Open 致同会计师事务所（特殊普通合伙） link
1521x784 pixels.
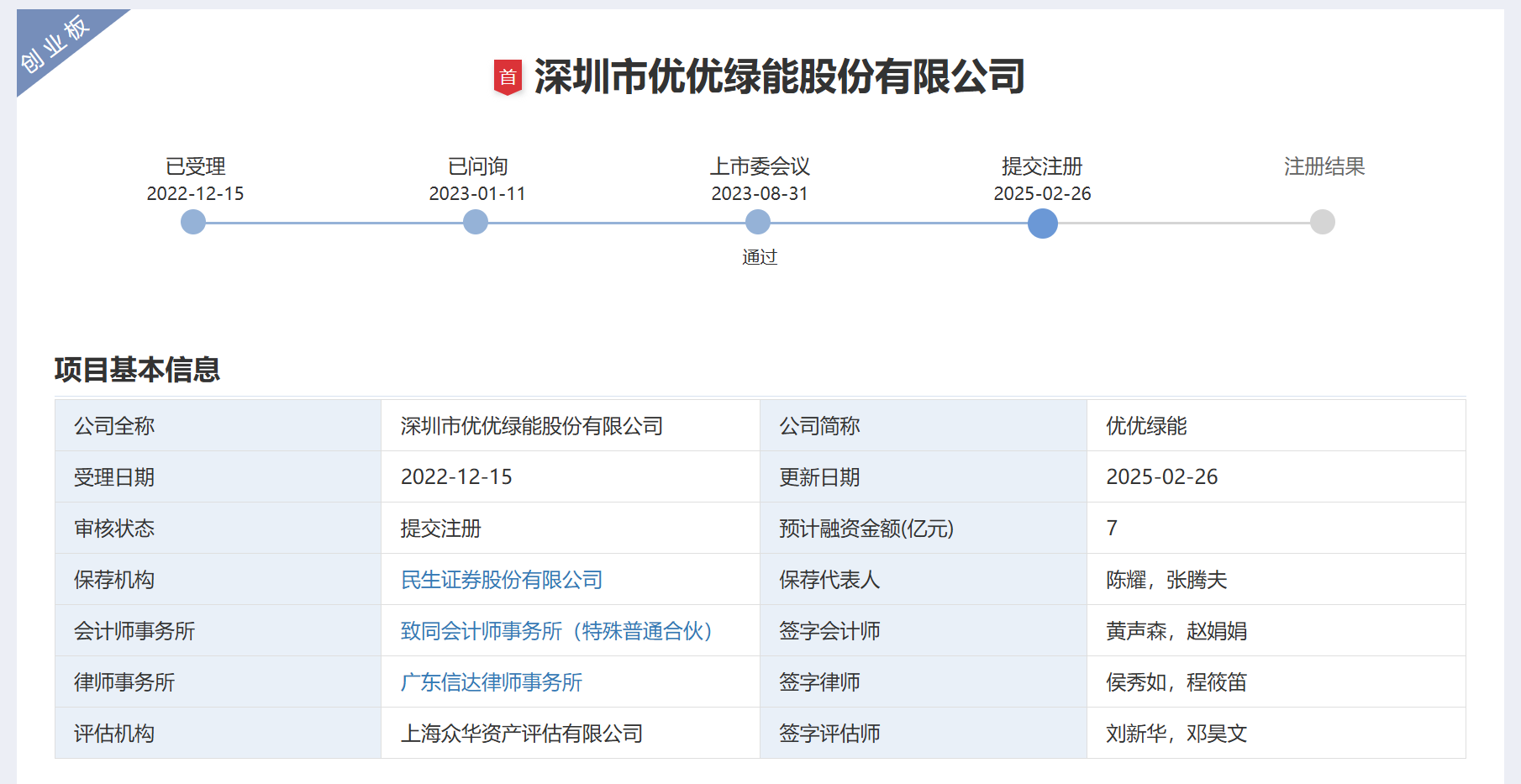556,631
